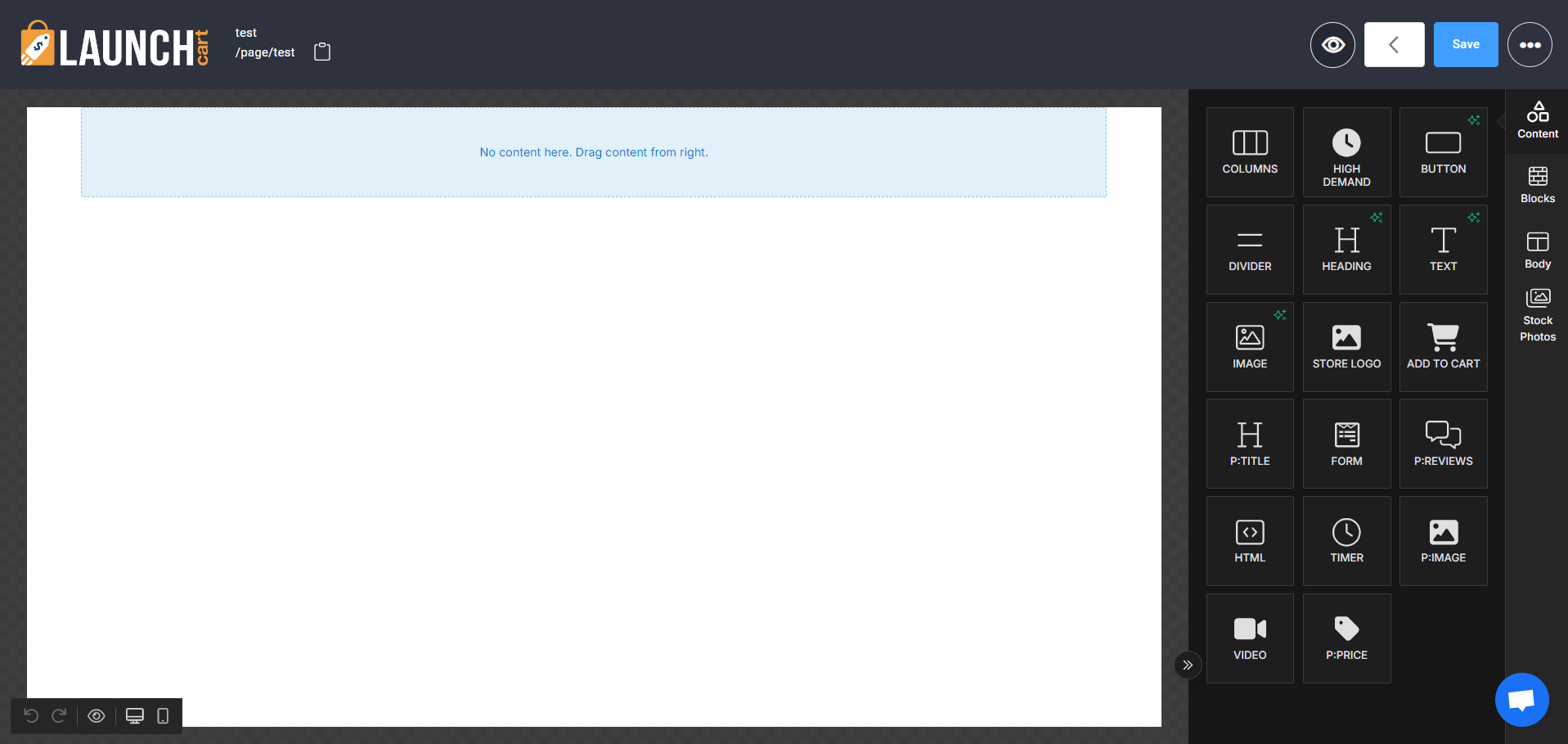Choose the P:Image element tile
Viewport: 1568px width, 744px height.
1443,541
